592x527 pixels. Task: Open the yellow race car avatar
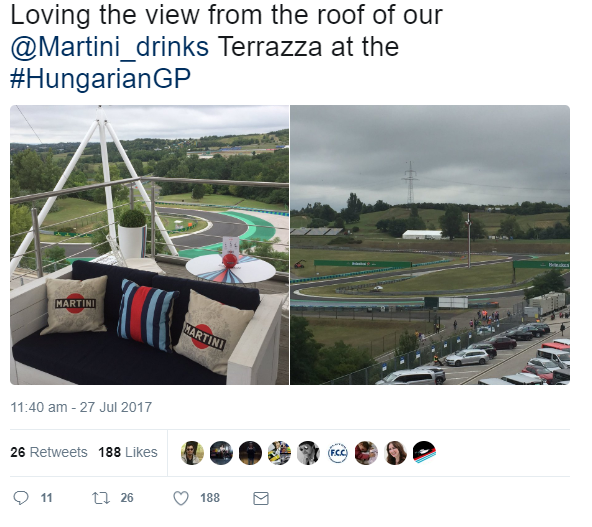(279, 453)
